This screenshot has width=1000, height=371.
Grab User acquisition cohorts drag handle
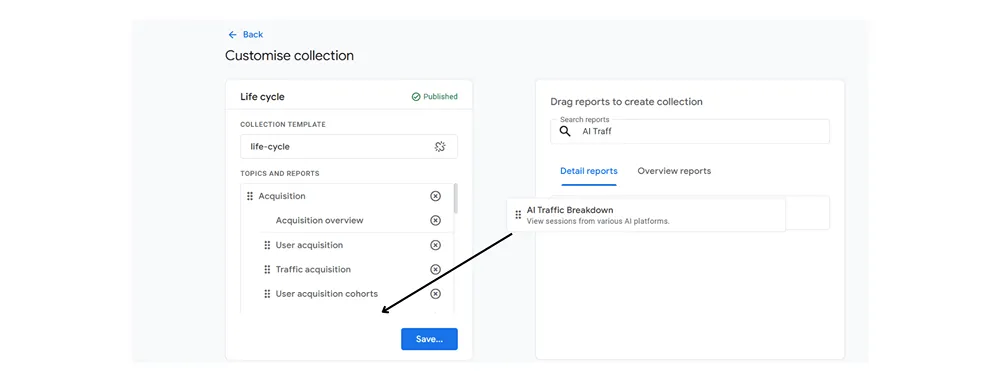click(x=267, y=294)
